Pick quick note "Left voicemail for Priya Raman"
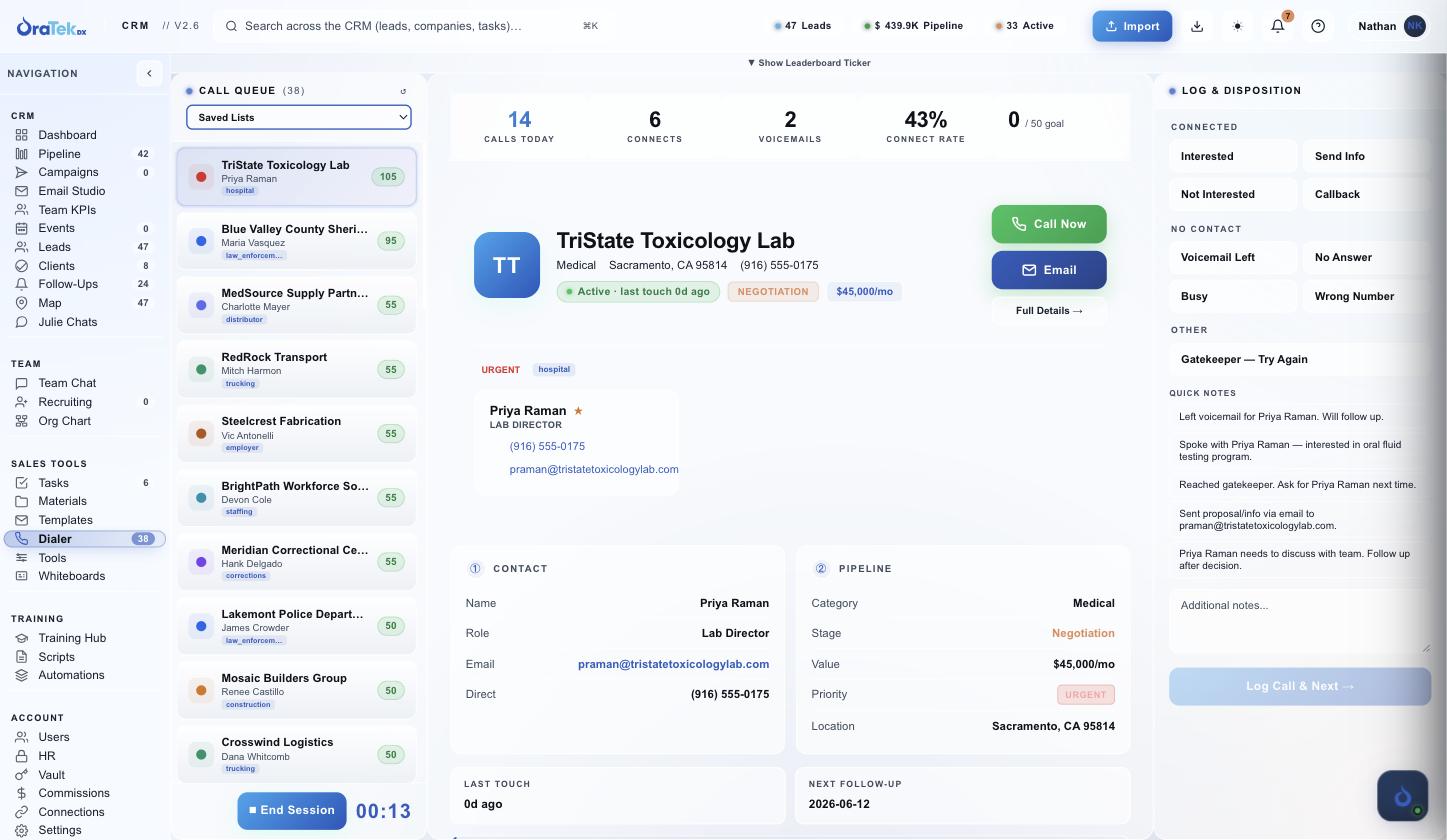 tap(1300, 417)
